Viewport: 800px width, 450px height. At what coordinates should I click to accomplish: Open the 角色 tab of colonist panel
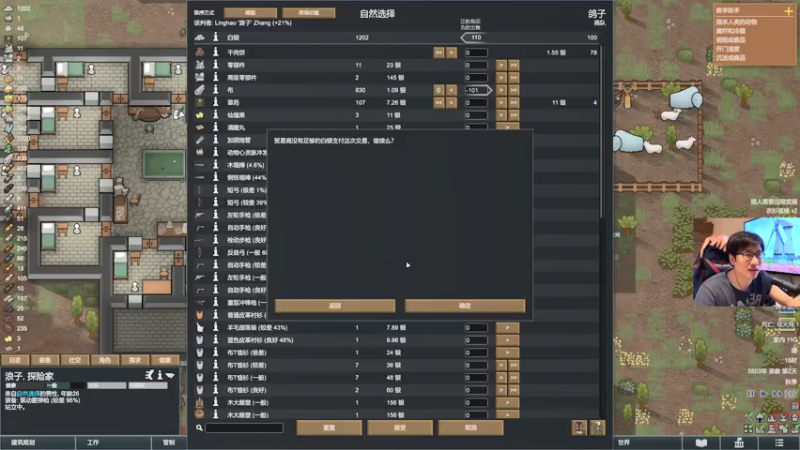point(105,360)
